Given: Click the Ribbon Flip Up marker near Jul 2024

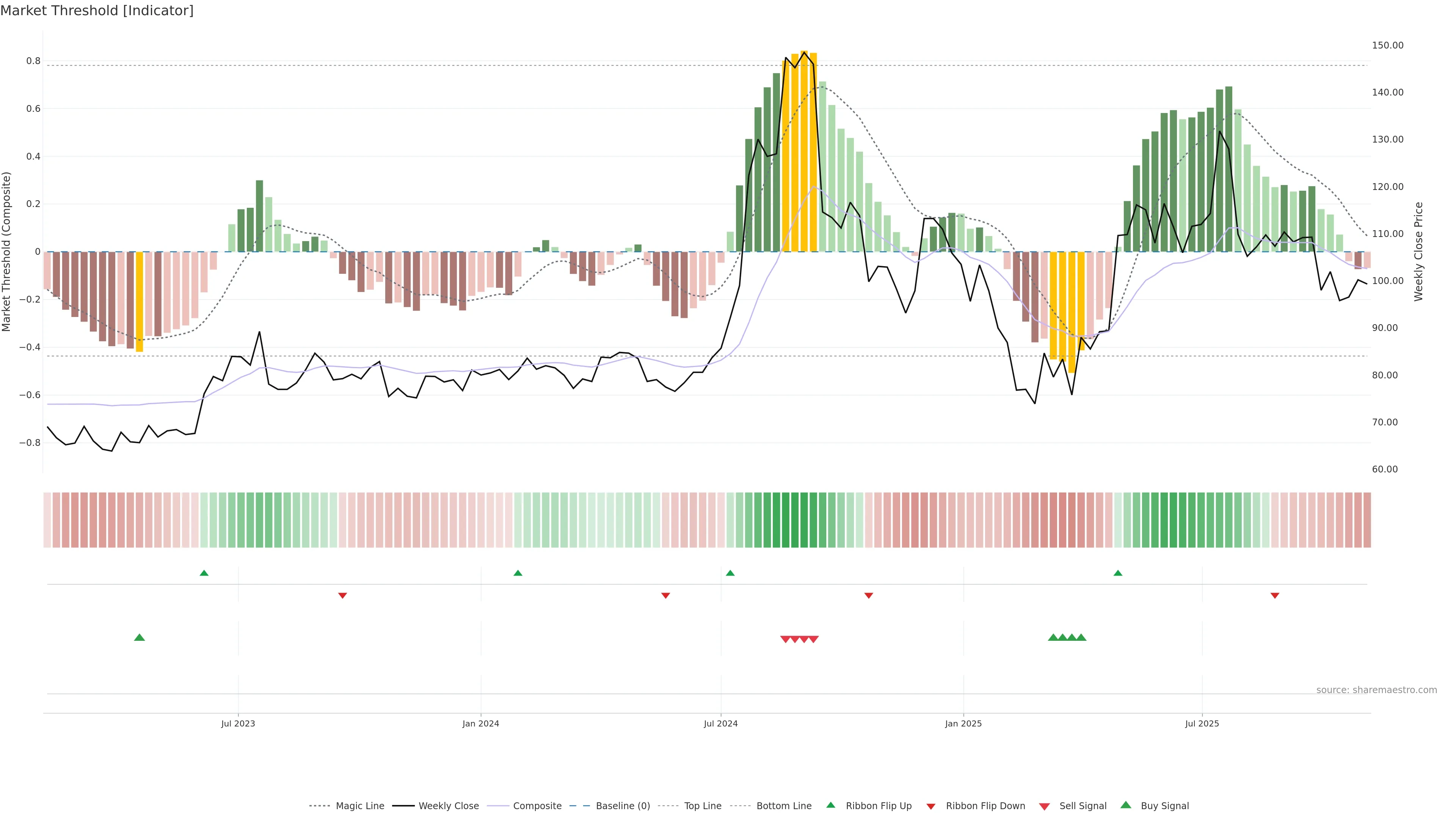Looking at the screenshot, I should [x=730, y=573].
